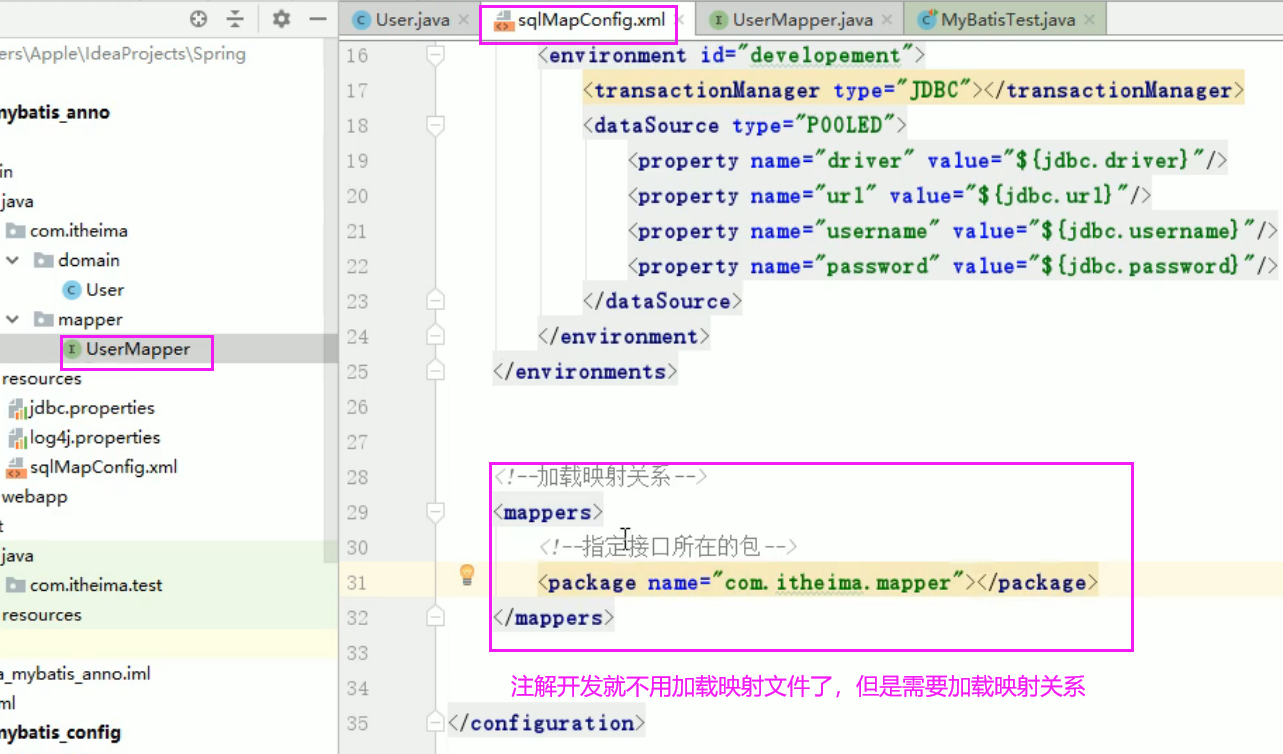The height and width of the screenshot is (754, 1283).
Task: Click closing configuration tag on line 35
Action: click(547, 723)
